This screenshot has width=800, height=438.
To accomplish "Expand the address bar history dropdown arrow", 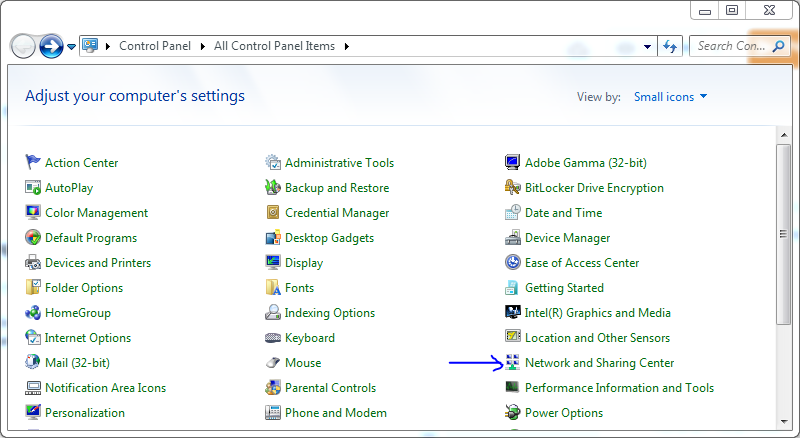I will 647,46.
